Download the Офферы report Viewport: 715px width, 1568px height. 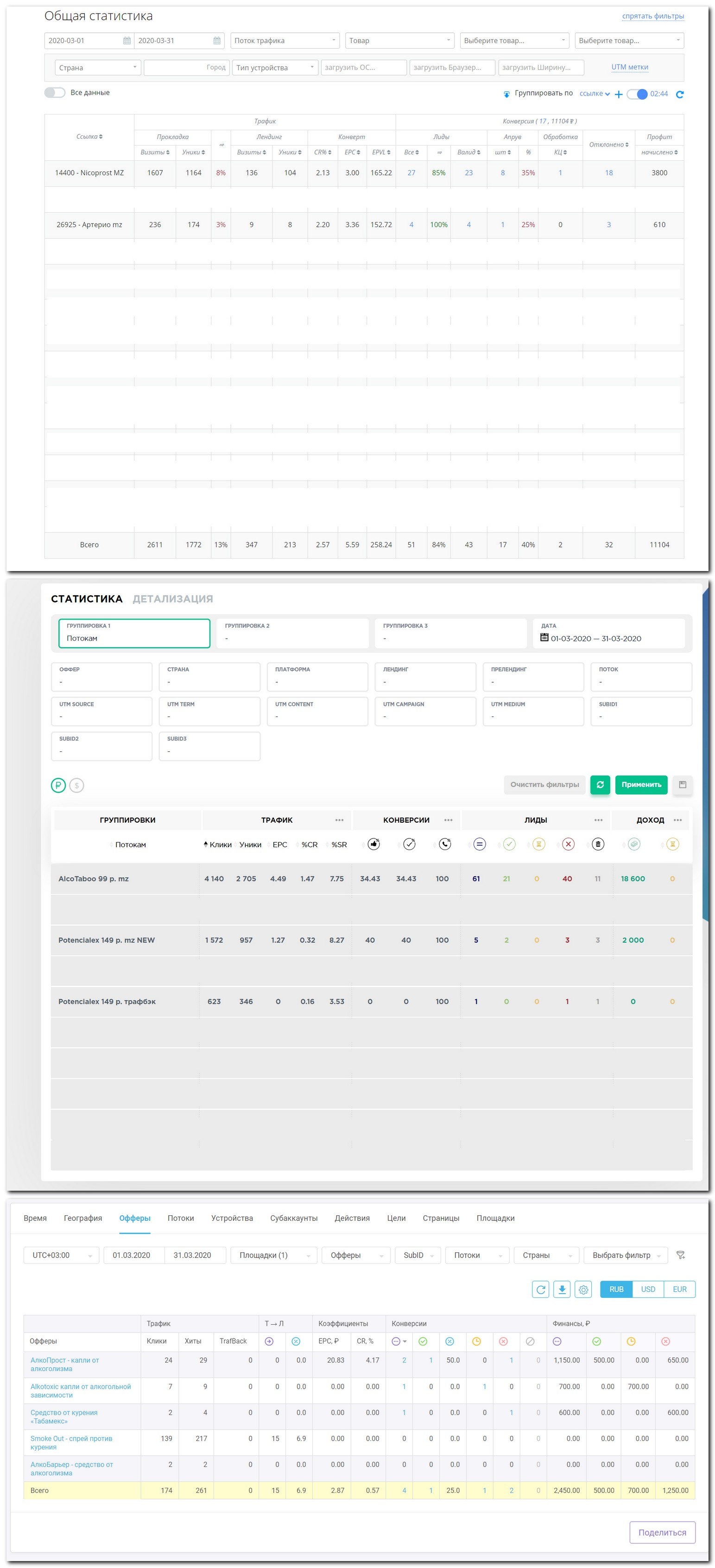562,1289
